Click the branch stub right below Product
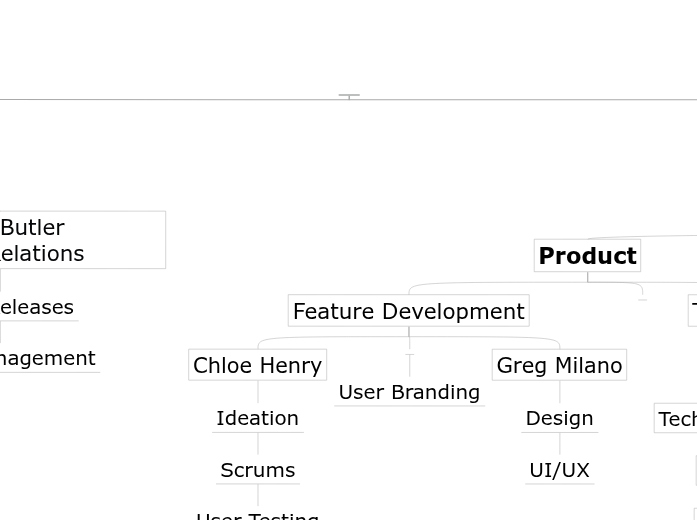The height and width of the screenshot is (520, 697). pyautogui.click(x=643, y=299)
